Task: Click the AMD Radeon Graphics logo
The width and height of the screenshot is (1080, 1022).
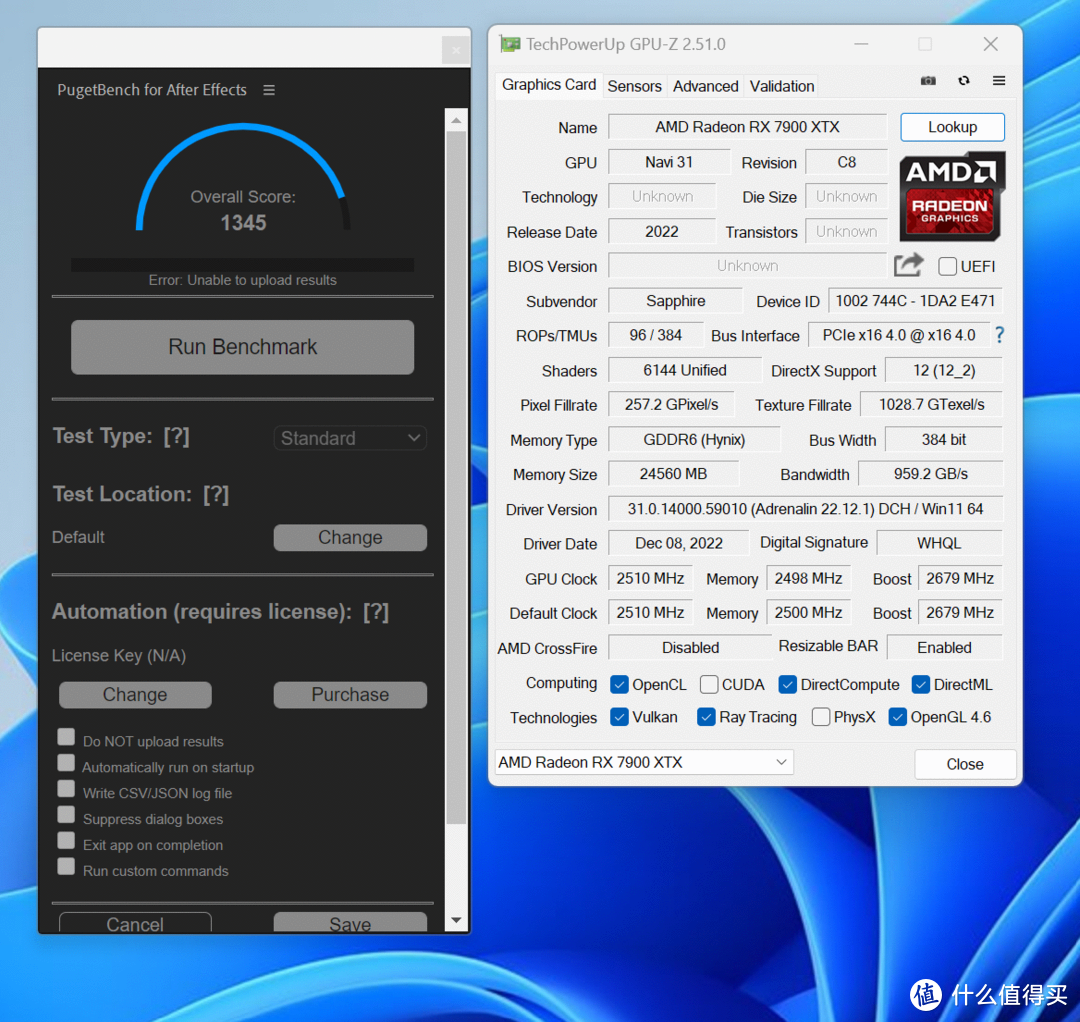Action: click(x=952, y=196)
